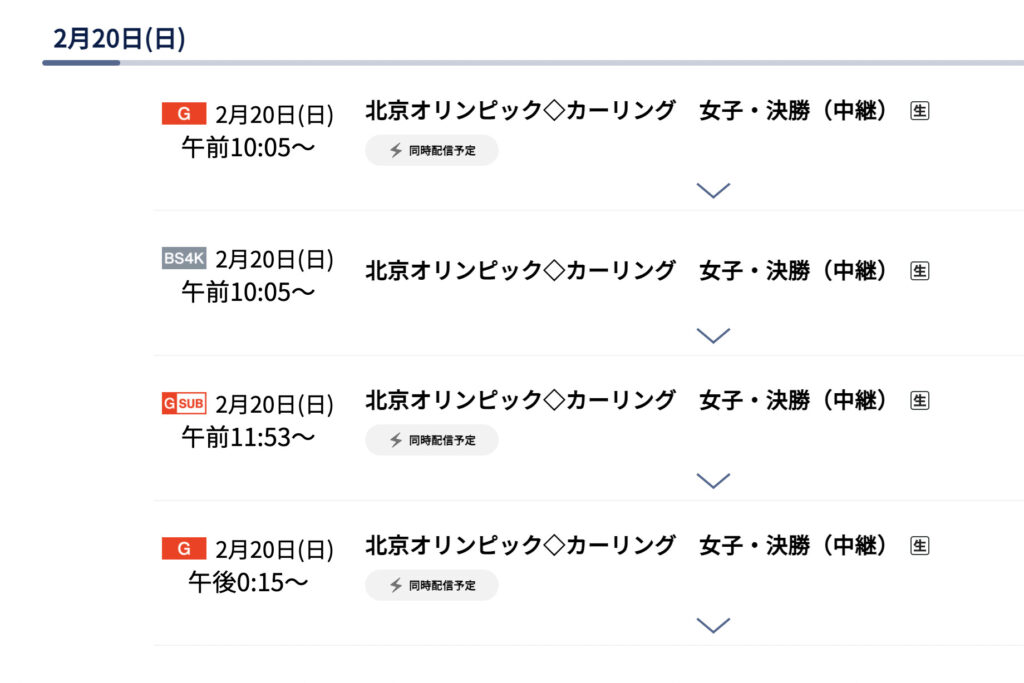Viewport: 1024px width, 683px height.
Task: Click 同時配信予定 badge in the G SUB listing
Action: pos(432,440)
